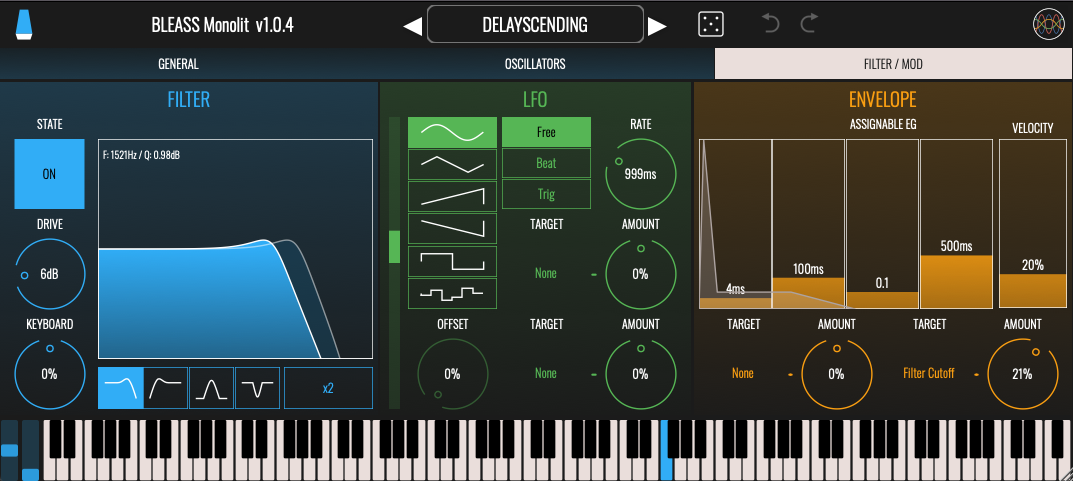Open the DELAYSCENDING preset name selector
This screenshot has width=1073, height=481.
click(x=535, y=25)
